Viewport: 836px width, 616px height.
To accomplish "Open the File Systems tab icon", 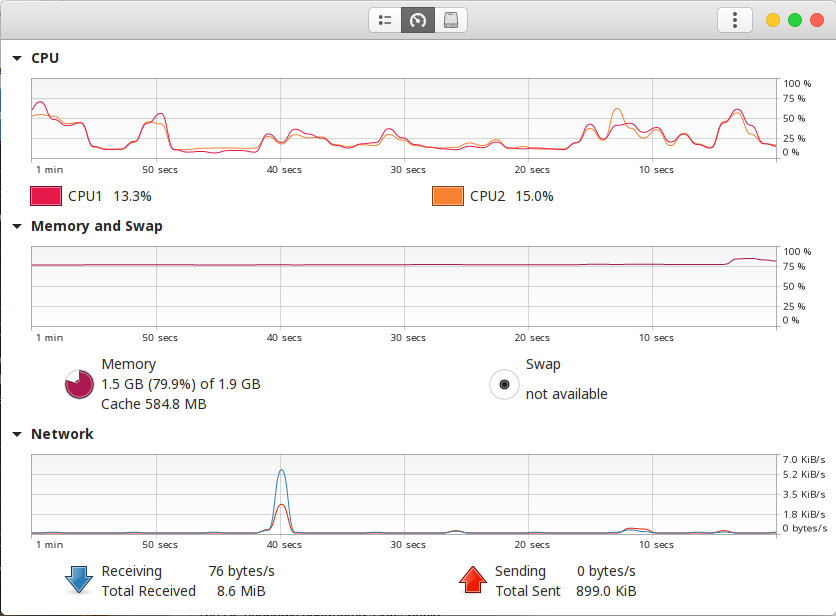I will point(451,20).
